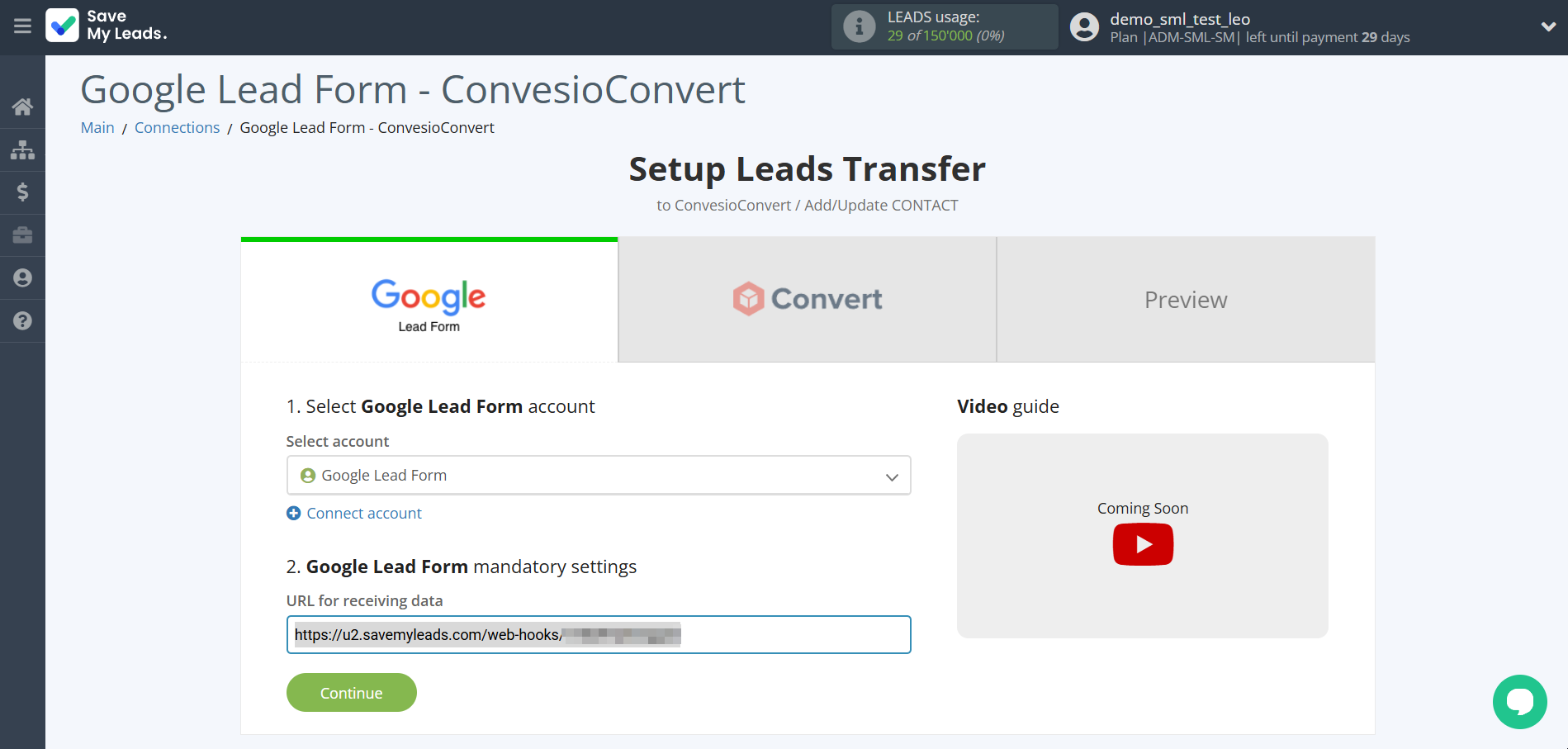Open the Home sidebar icon
Viewport: 1568px width, 749px height.
(x=22, y=107)
